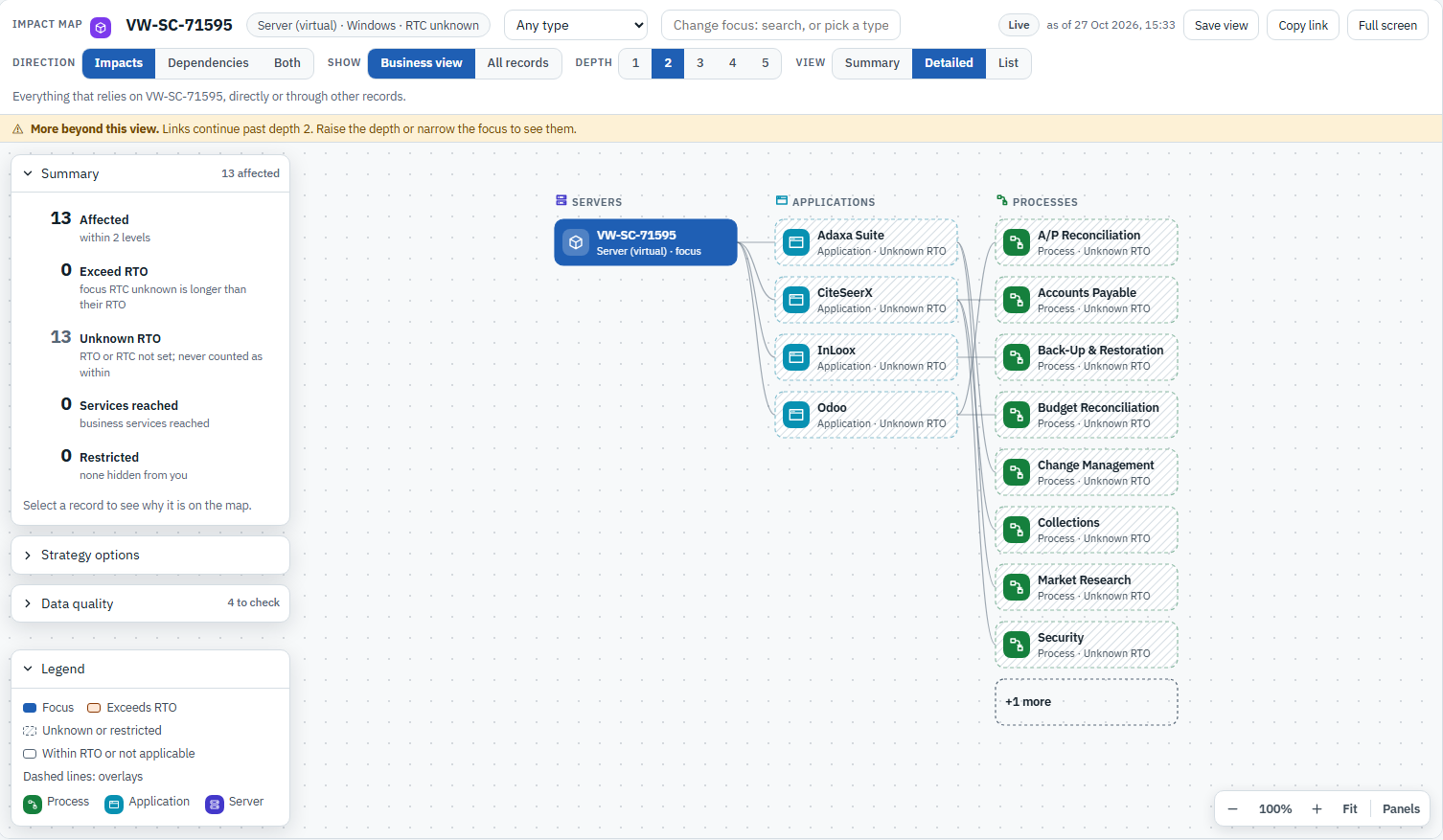This screenshot has height=840, width=1443.
Task: Click the Accounts Payable process icon
Action: click(x=1017, y=300)
